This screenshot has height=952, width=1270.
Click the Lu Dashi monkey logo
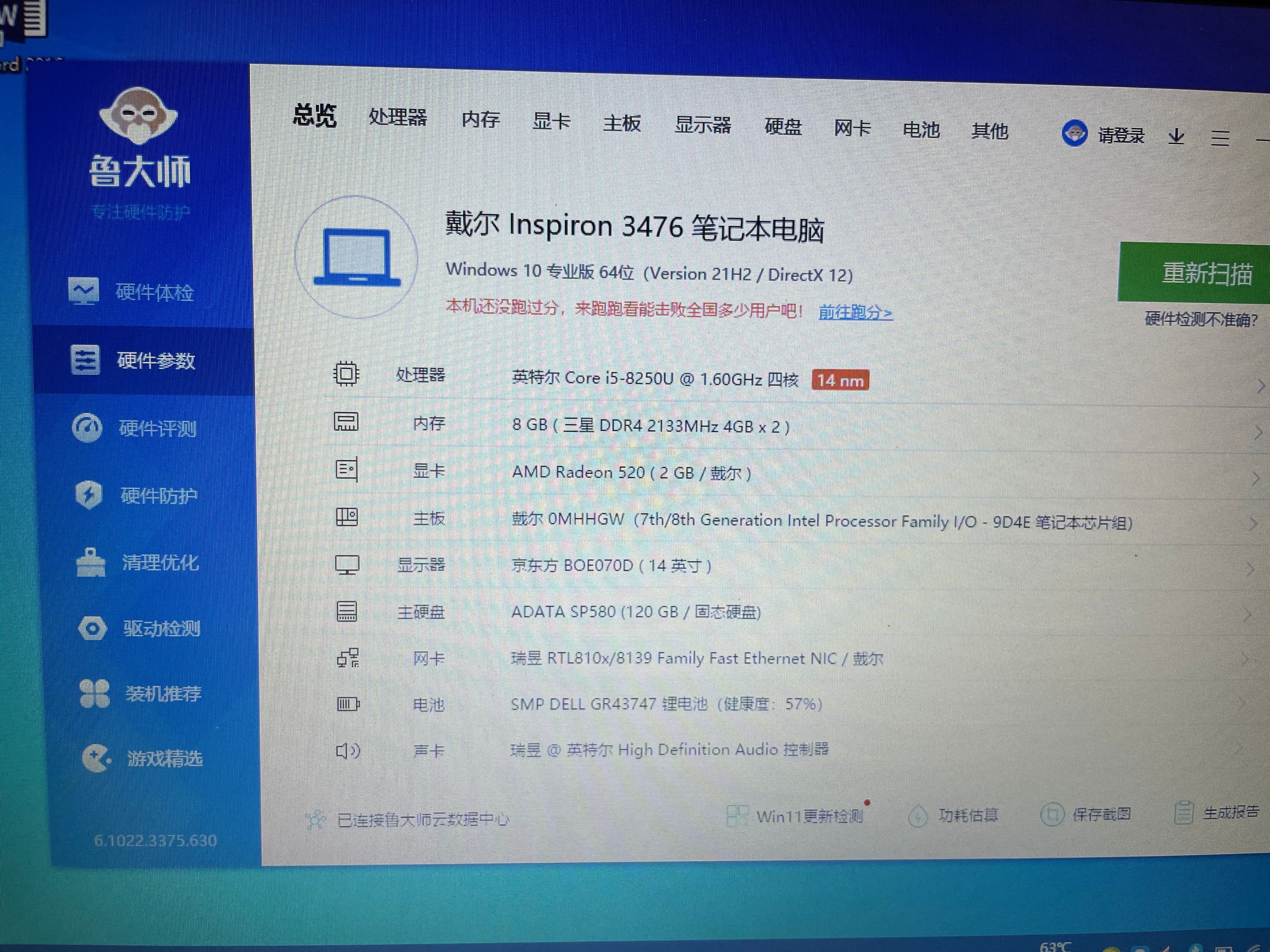[x=138, y=116]
